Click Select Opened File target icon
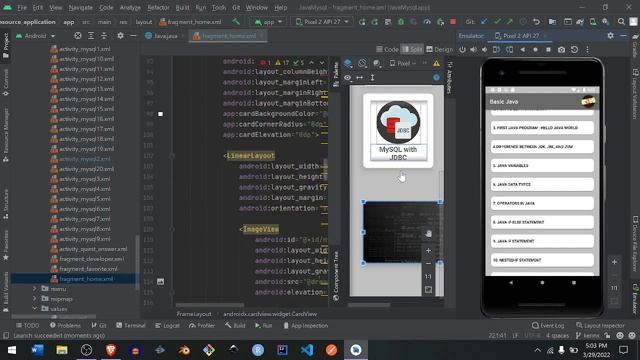Image resolution: width=640 pixels, height=360 pixels. point(78,36)
